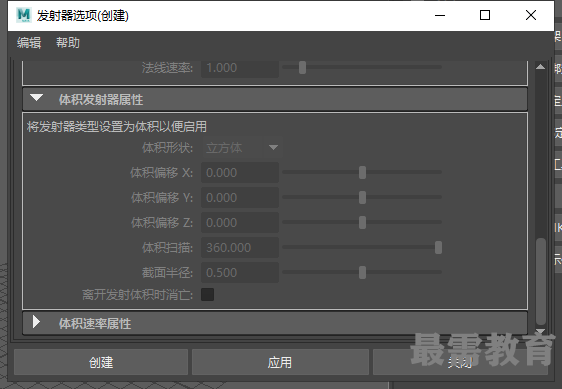Click the 截面半径 value field
562x389 pixels.
[x=240, y=272]
